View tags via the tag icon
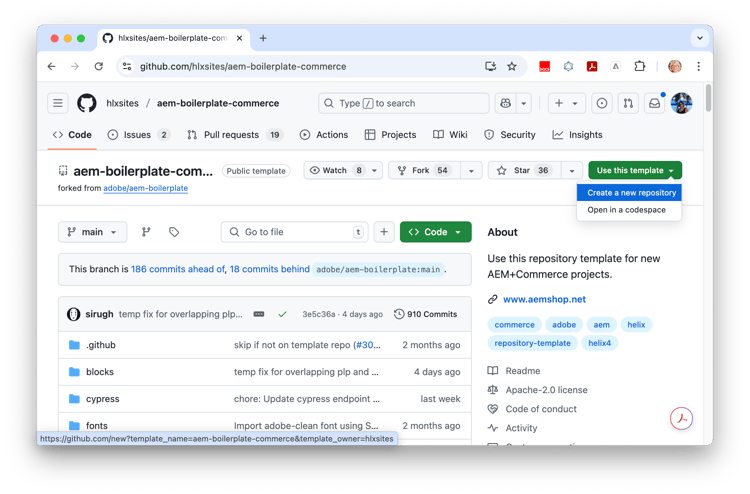Image resolution: width=750 pixels, height=494 pixels. point(174,232)
